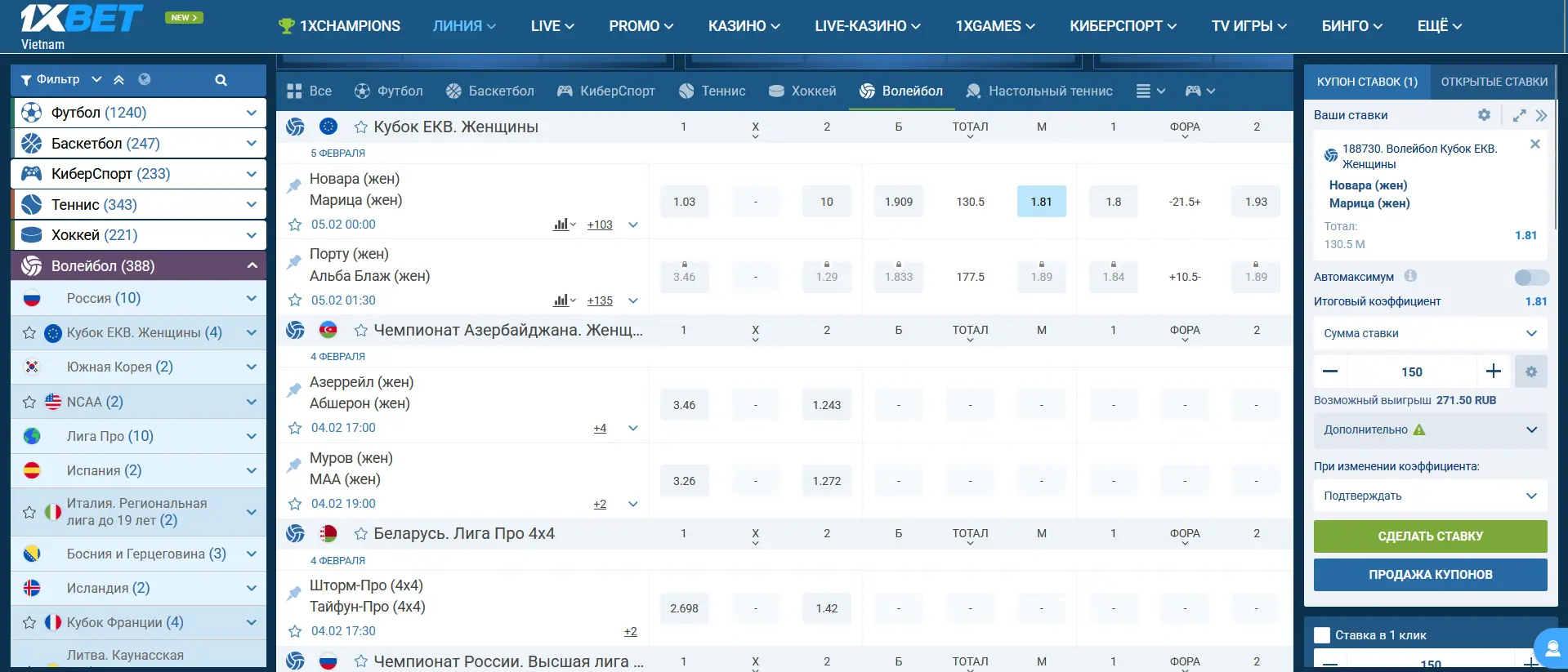
Task: Open +103 more markets for Новара match
Action: (600, 225)
